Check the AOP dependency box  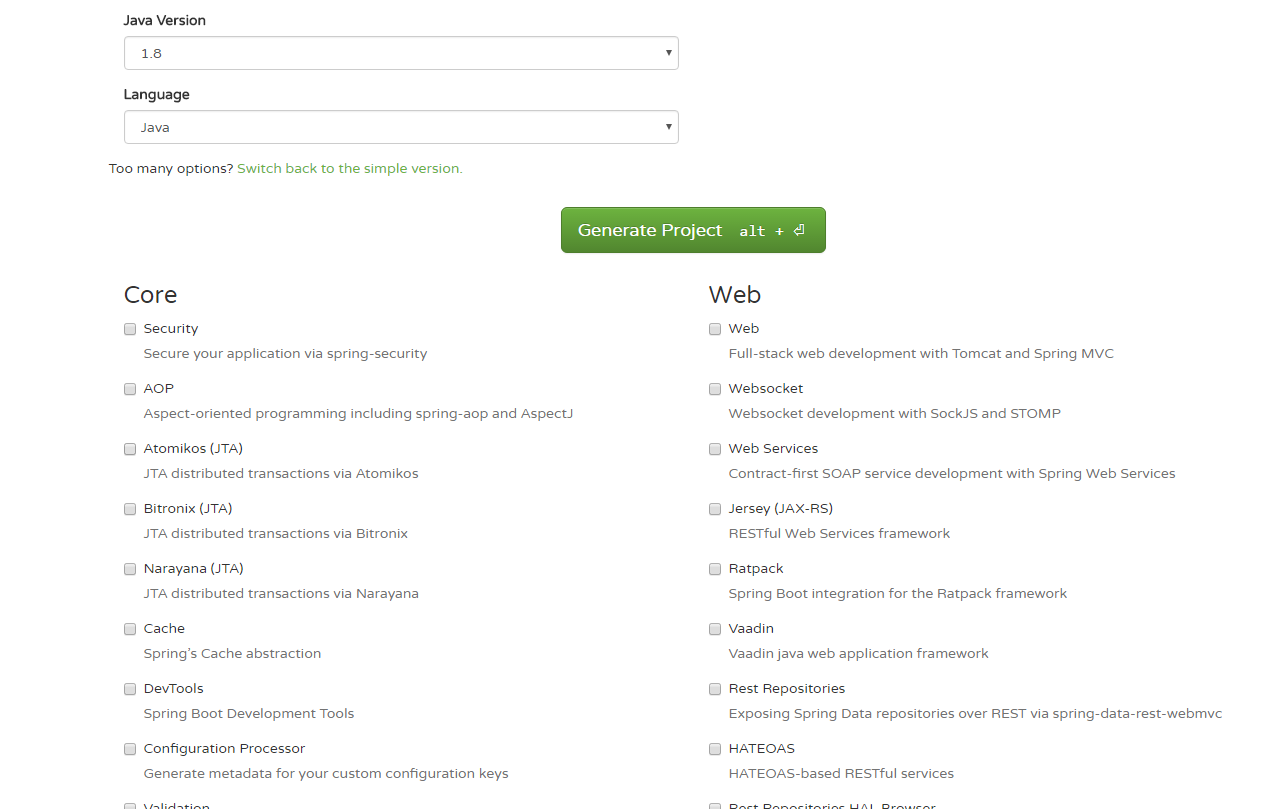pos(130,389)
